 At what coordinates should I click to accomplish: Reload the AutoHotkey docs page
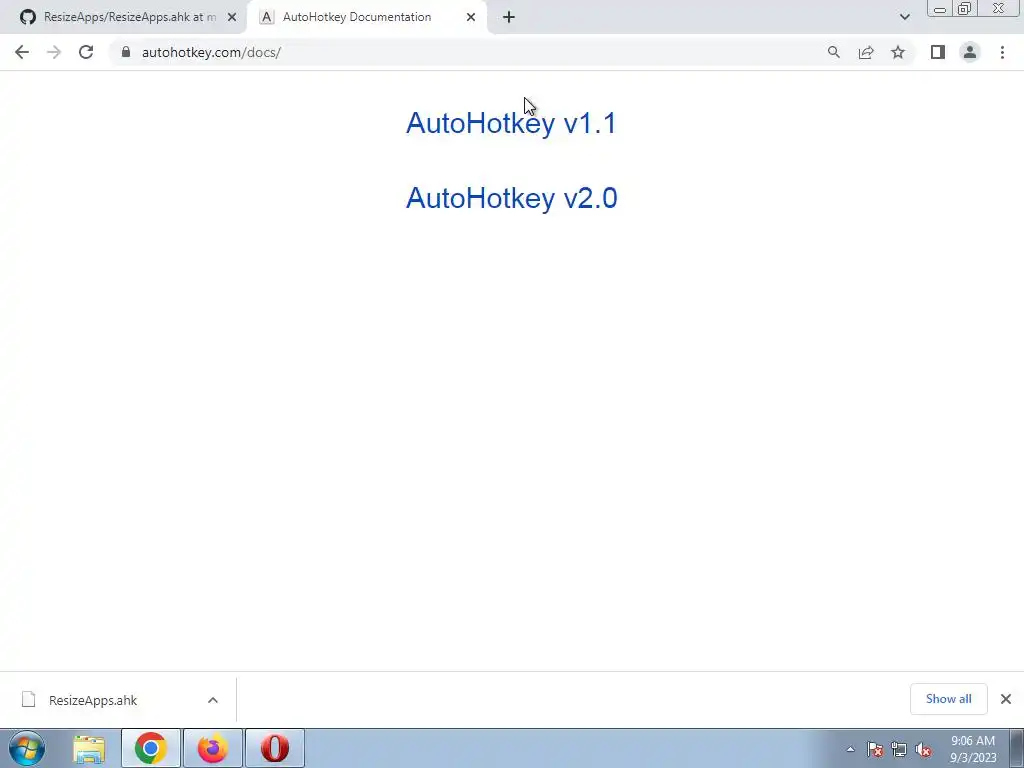86,52
